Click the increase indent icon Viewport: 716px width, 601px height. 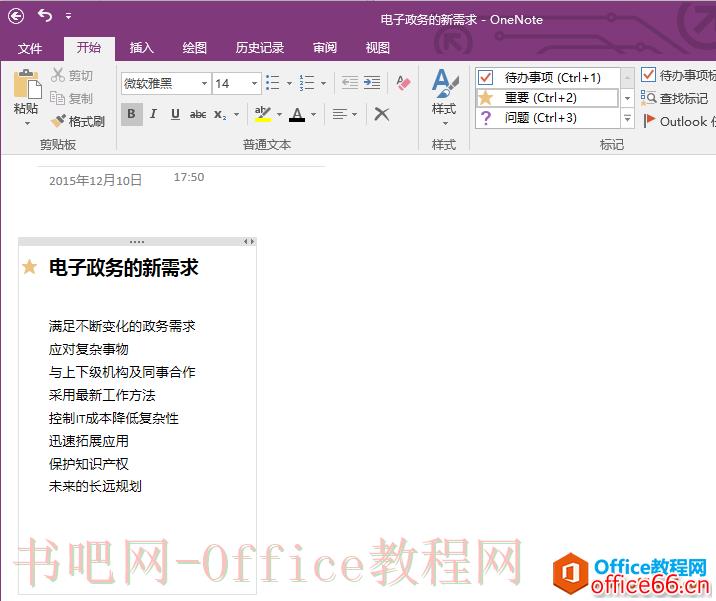coord(372,83)
